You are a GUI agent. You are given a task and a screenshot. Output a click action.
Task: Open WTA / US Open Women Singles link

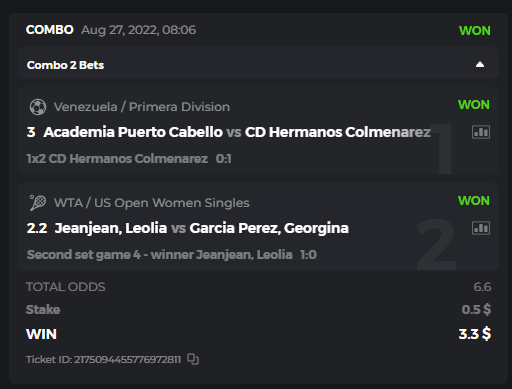(152, 203)
